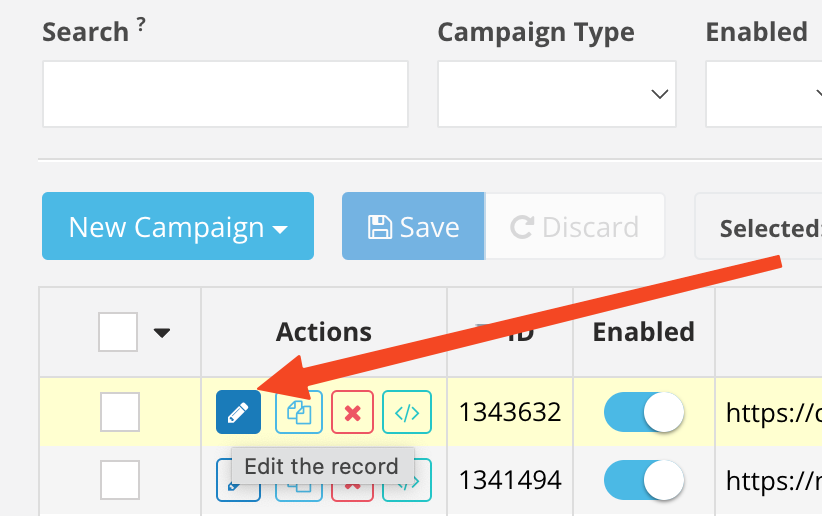The width and height of the screenshot is (822, 516).
Task: Toggle Enabled switch for campaign 1341494
Action: tap(644, 480)
